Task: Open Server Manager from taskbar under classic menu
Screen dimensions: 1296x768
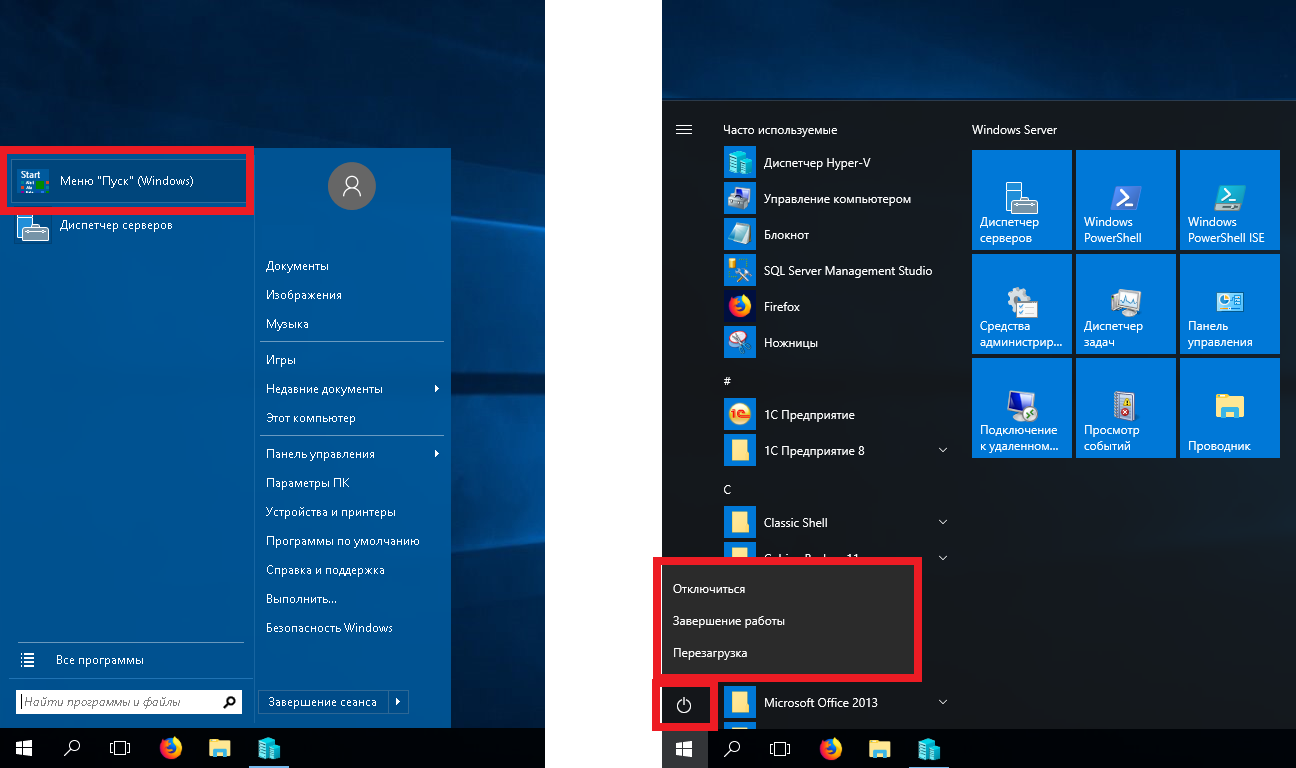Action: [269, 748]
